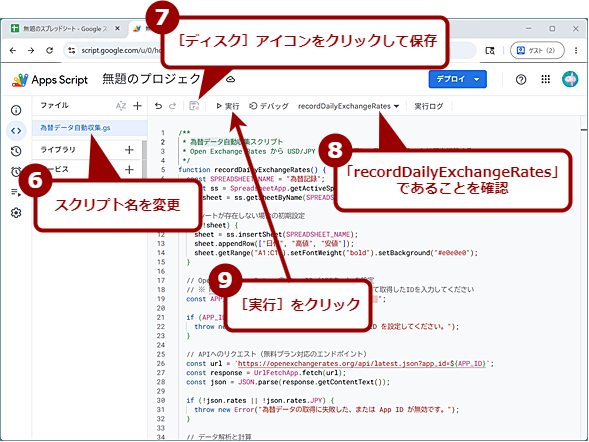Open the Overview info icon in sidebar

pyautogui.click(x=16, y=110)
